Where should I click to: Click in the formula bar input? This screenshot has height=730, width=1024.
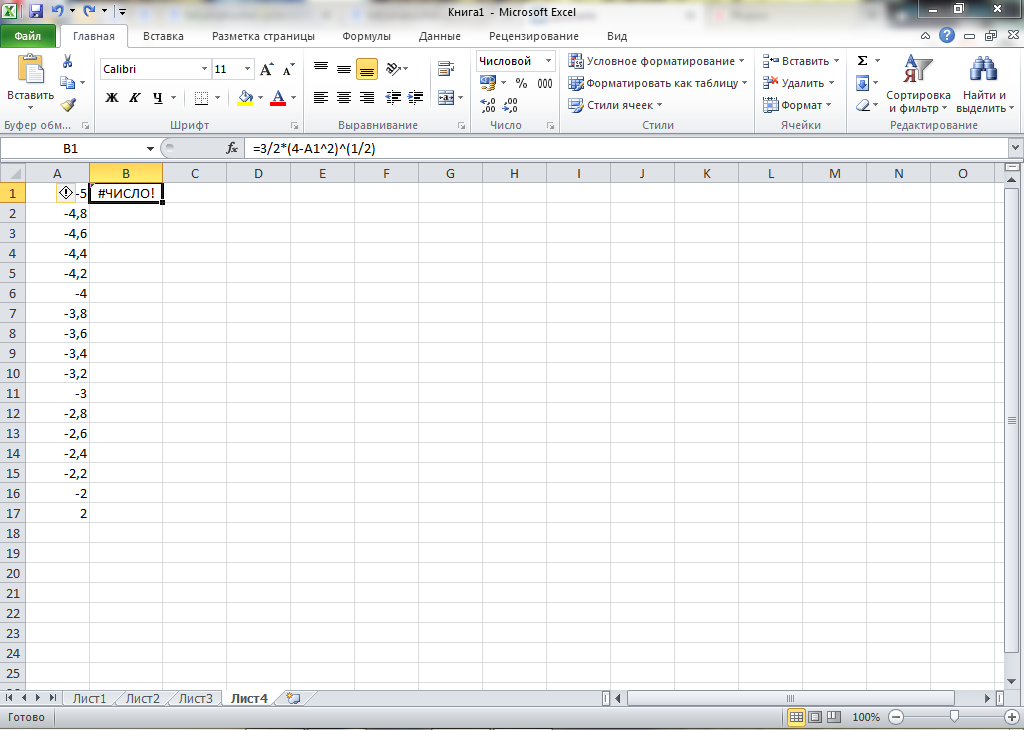626,149
